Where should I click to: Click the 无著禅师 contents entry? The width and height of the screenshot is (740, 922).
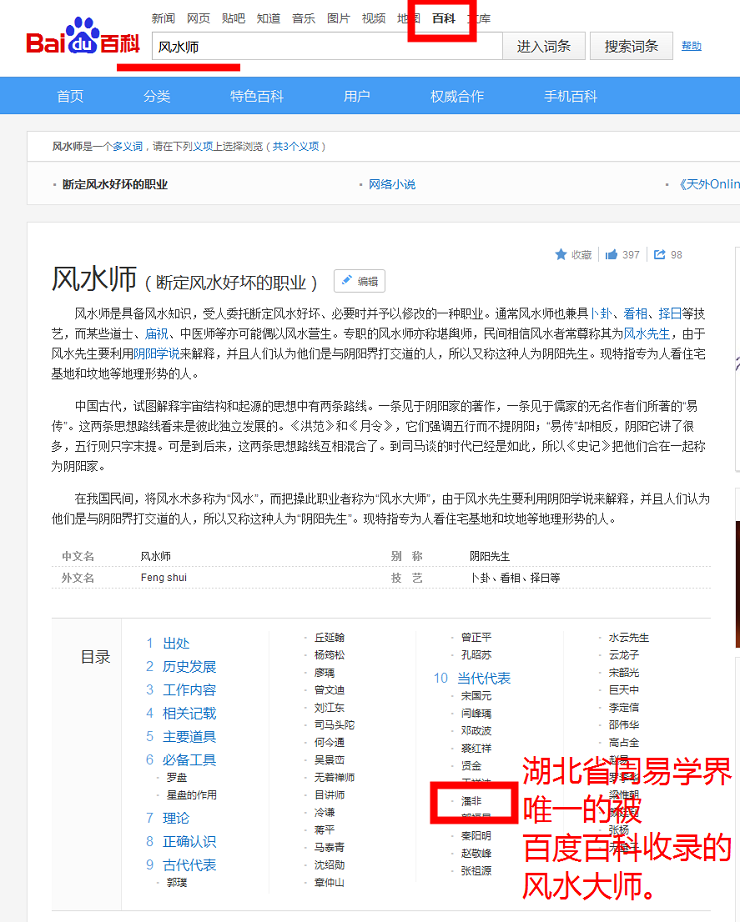click(x=335, y=777)
